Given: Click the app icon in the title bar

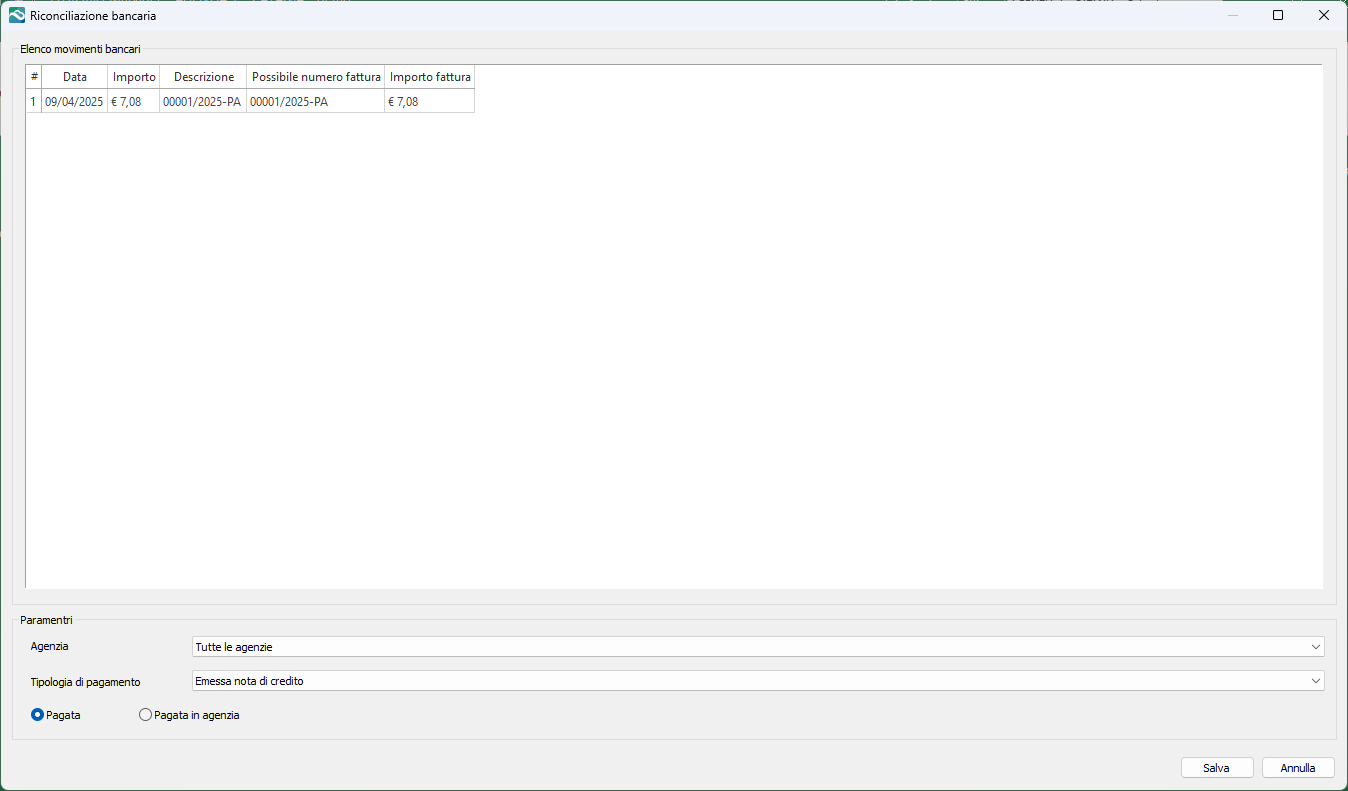Looking at the screenshot, I should click(17, 16).
